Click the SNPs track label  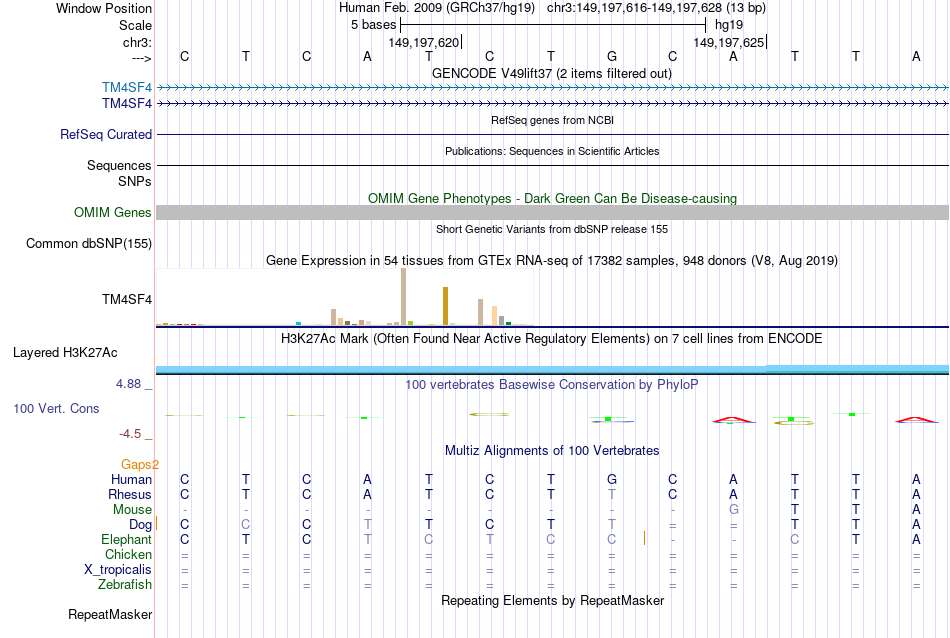click(135, 181)
